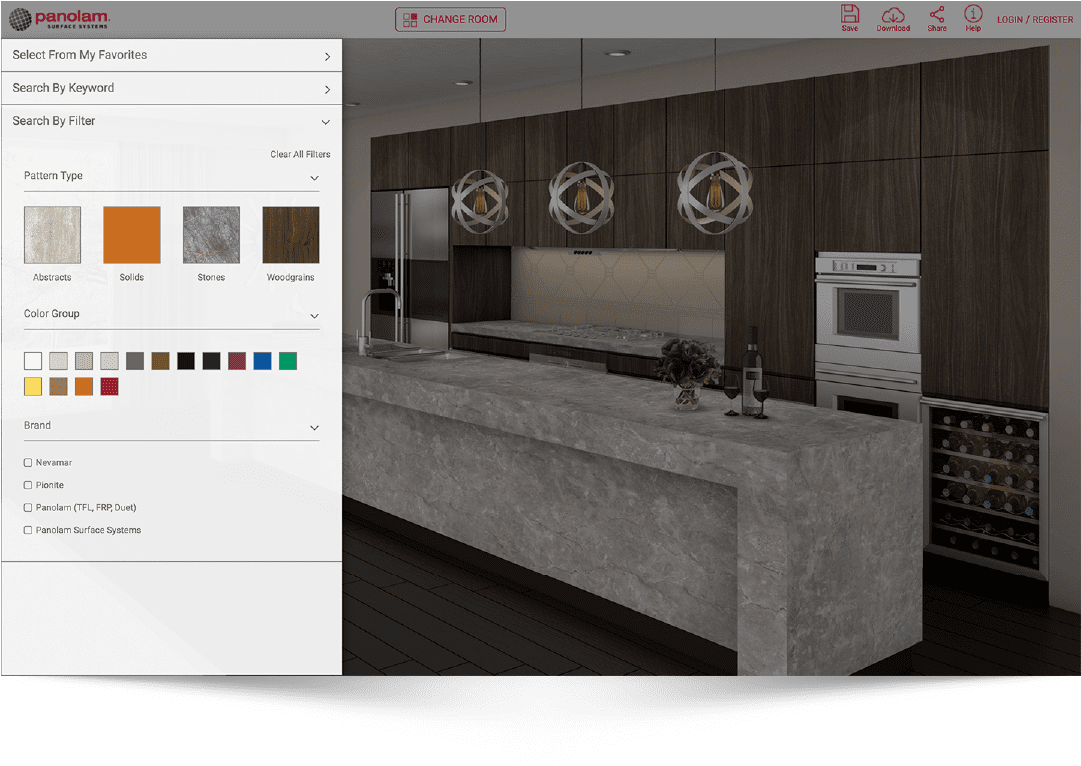Select the Woodgrains pattern thumbnail
Viewport: 1081px width, 766px height.
(x=290, y=235)
